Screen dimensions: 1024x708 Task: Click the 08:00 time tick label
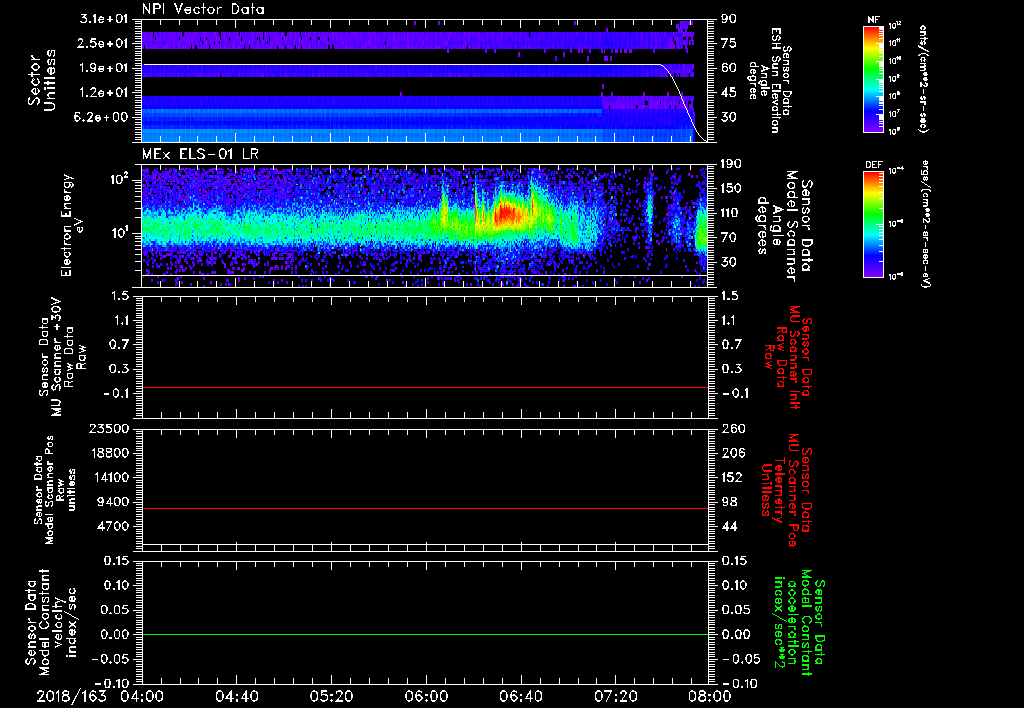[x=710, y=696]
